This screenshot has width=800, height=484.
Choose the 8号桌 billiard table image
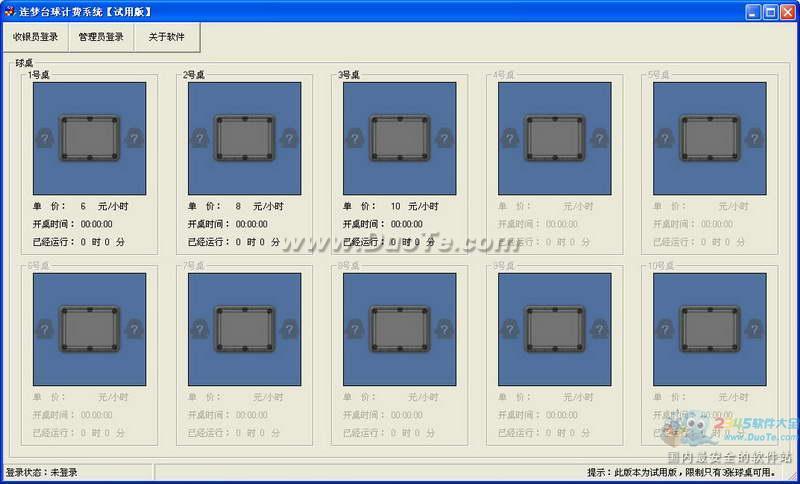click(x=399, y=329)
